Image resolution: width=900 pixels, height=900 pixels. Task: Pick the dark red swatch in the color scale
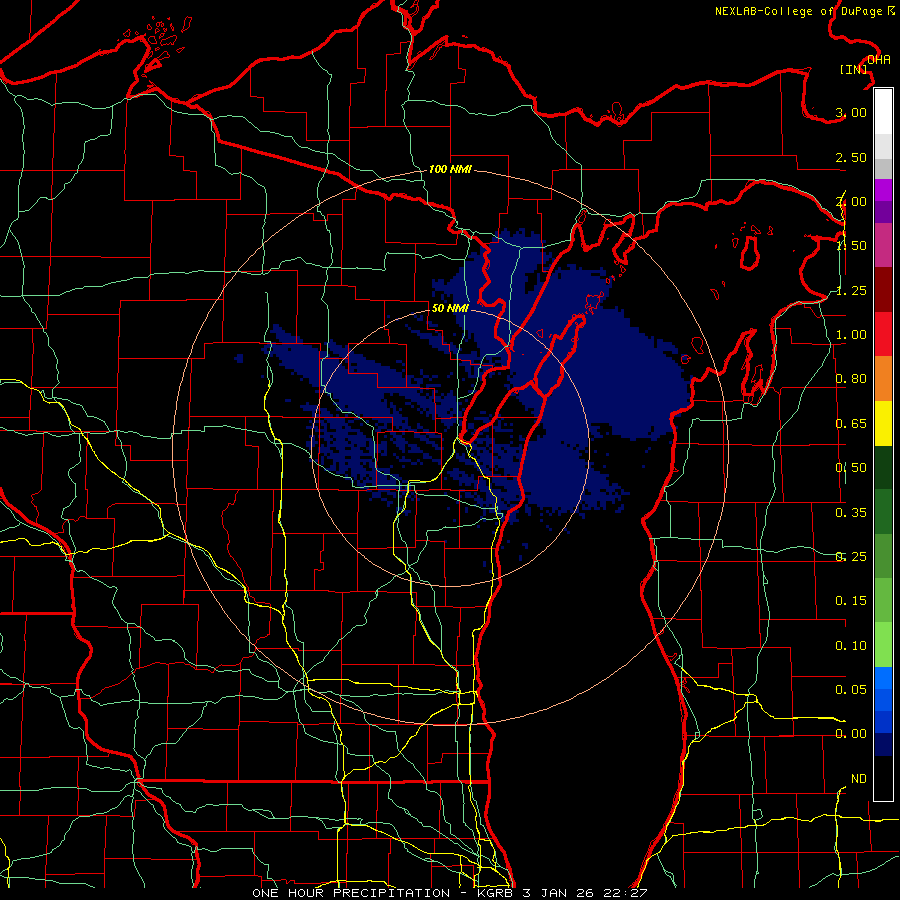[x=883, y=290]
